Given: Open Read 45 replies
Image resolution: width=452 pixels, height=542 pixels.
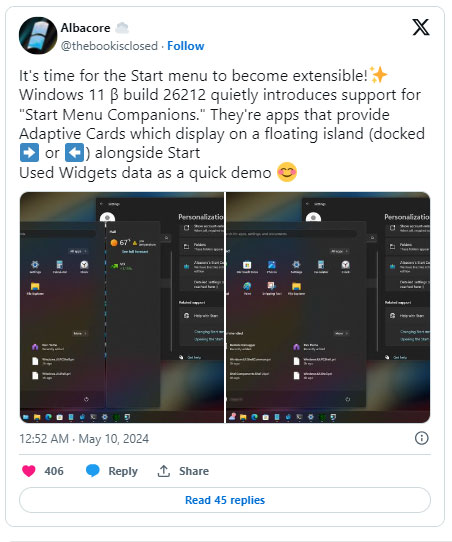Looking at the screenshot, I should point(225,500).
